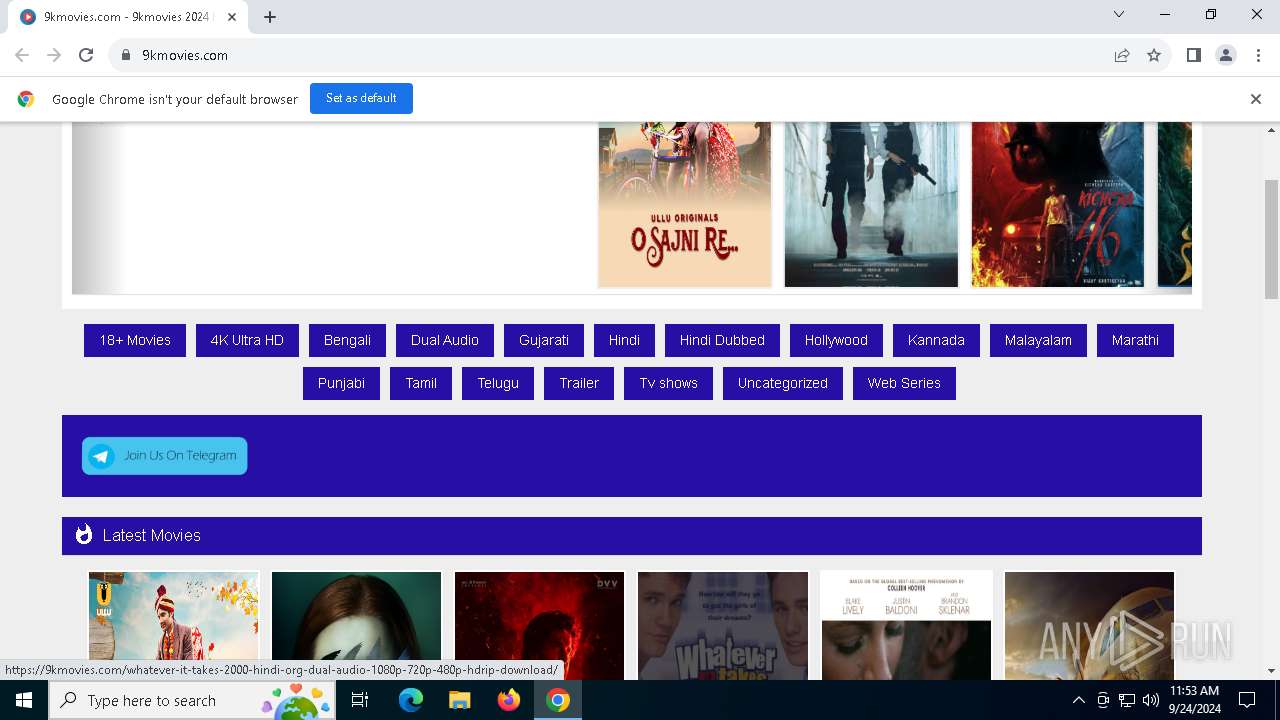Open the Web Series category
Image resolution: width=1280 pixels, height=720 pixels.
(904, 383)
